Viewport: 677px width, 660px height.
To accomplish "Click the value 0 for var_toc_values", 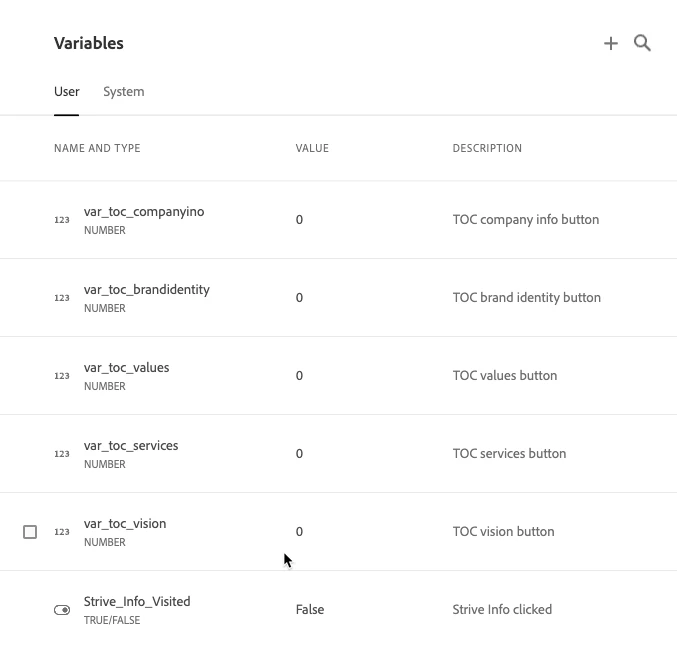I will click(x=299, y=376).
